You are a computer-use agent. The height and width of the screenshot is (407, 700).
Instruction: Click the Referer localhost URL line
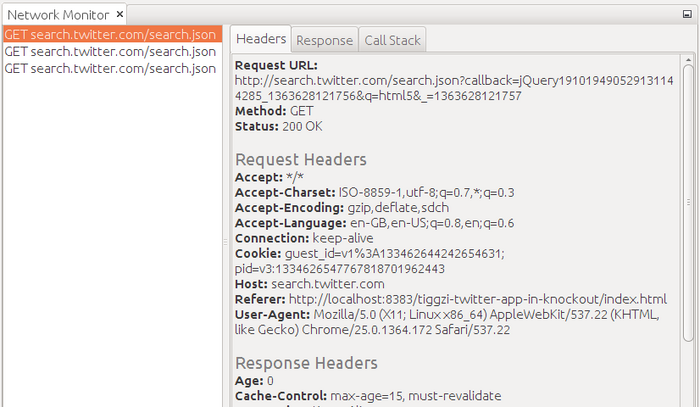point(451,299)
